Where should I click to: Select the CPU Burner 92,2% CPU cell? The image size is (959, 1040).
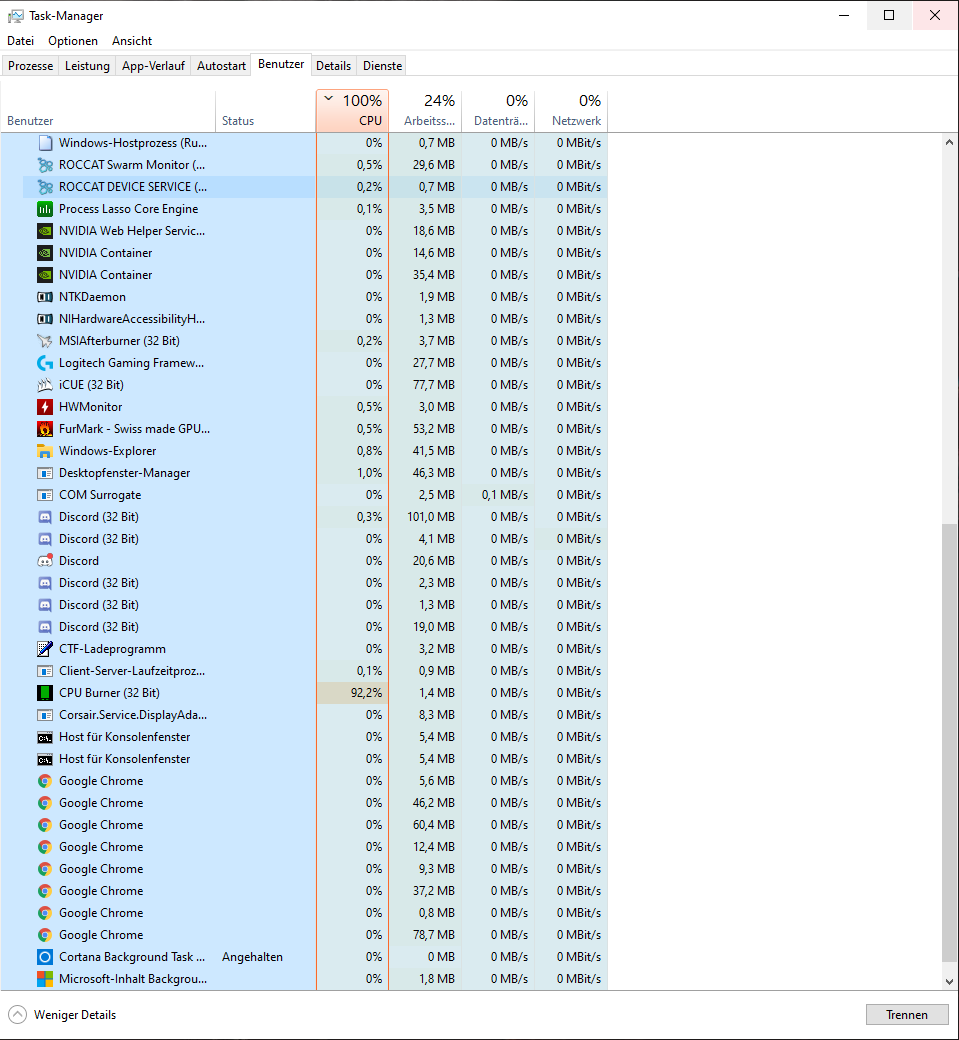click(x=352, y=693)
